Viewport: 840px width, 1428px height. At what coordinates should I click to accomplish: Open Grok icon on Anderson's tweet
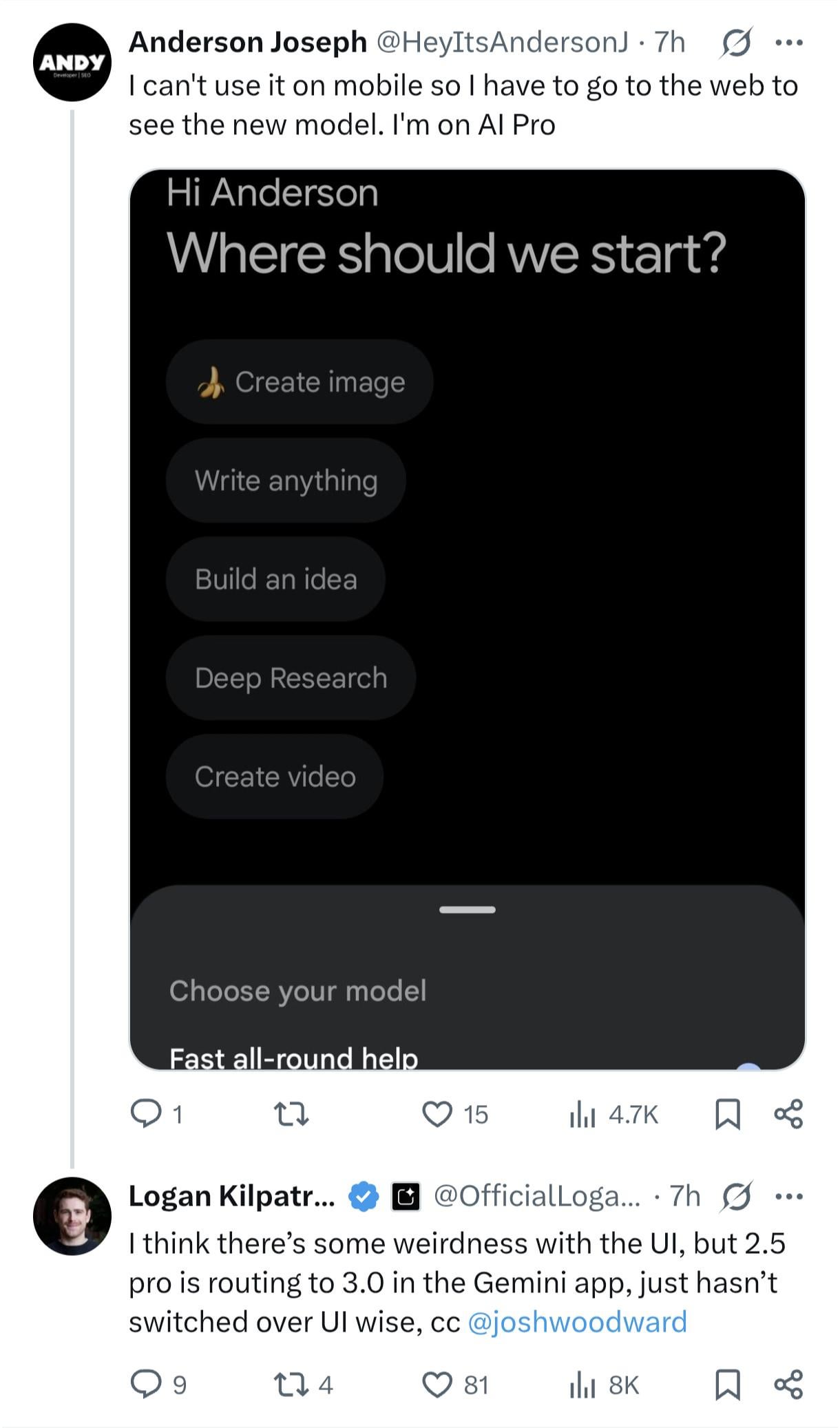click(x=736, y=44)
